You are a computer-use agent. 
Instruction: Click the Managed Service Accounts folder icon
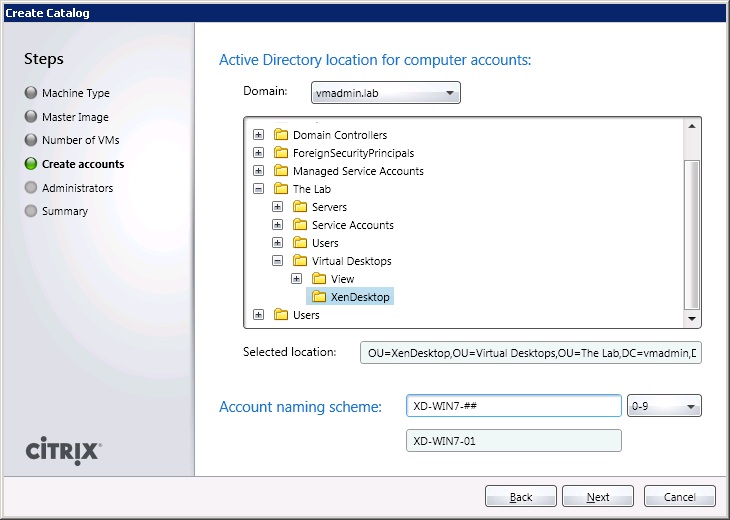(x=280, y=171)
